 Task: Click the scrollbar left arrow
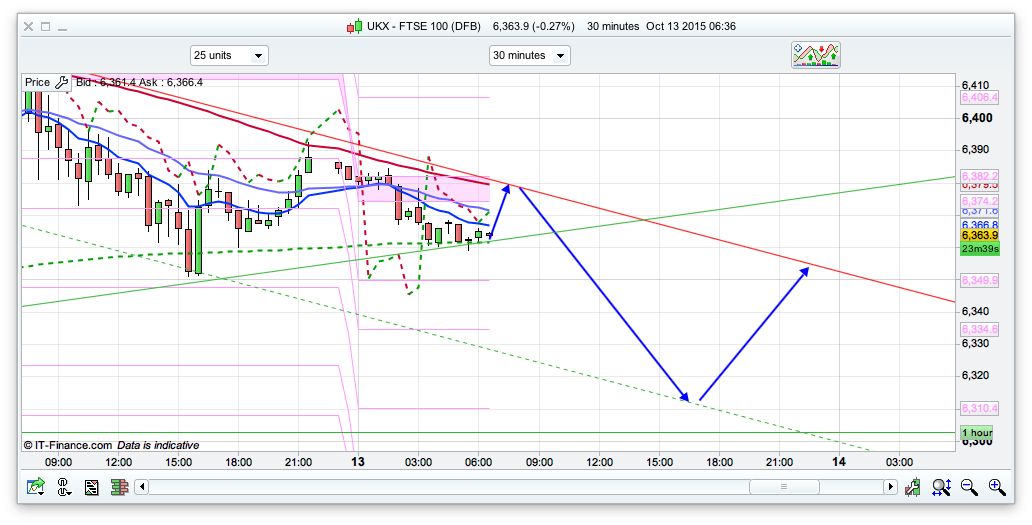click(x=142, y=487)
